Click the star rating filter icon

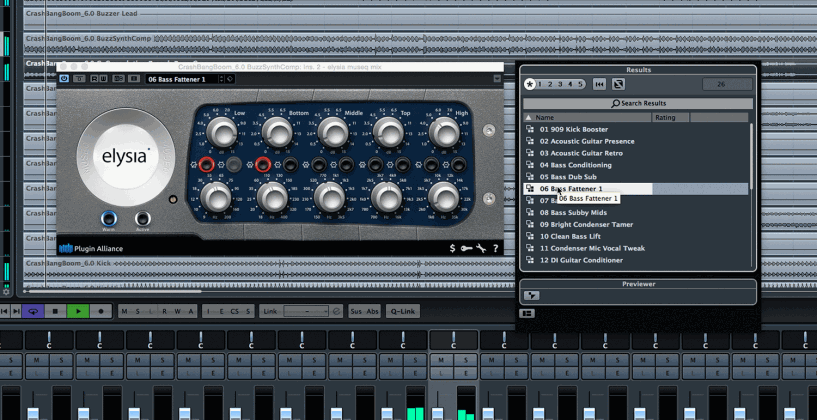(x=530, y=85)
